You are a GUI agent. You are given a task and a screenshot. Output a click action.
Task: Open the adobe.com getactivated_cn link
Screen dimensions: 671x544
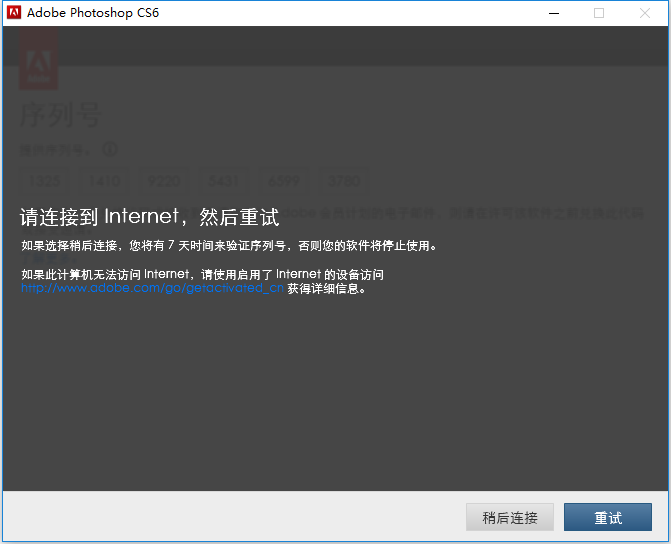(x=152, y=288)
